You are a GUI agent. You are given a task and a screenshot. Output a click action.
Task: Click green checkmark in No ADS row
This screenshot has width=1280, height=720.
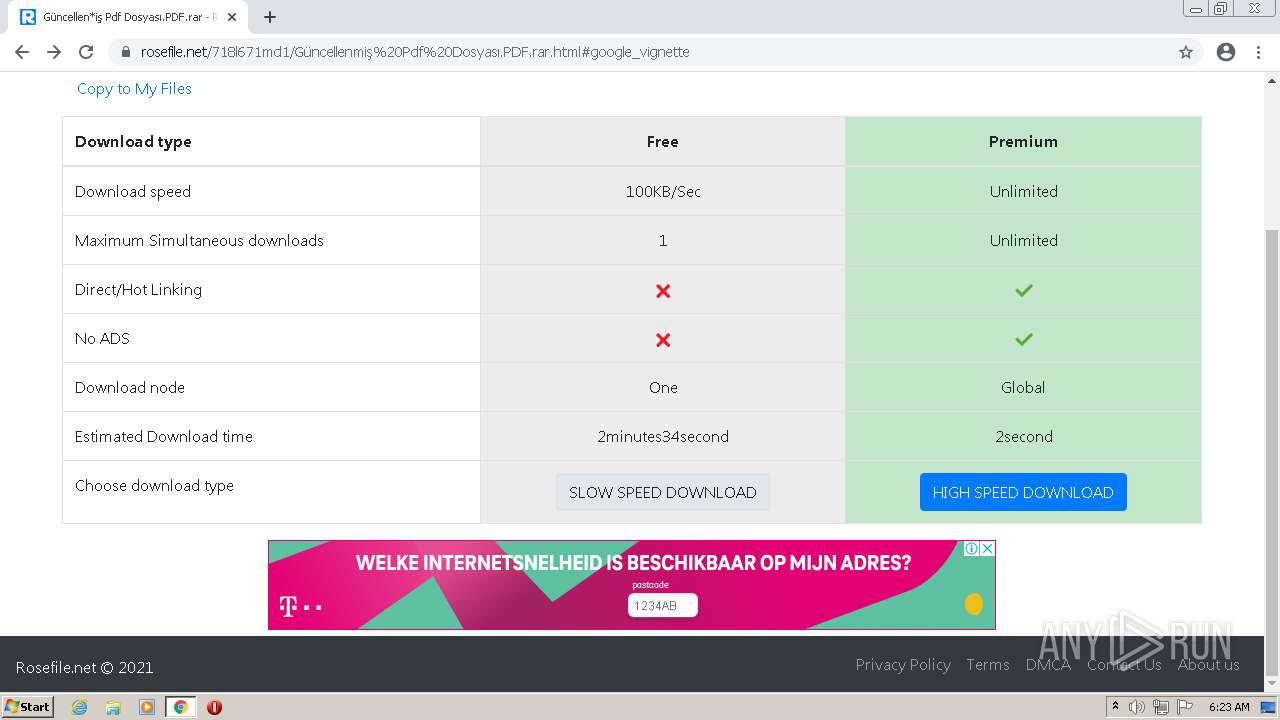tap(1023, 339)
